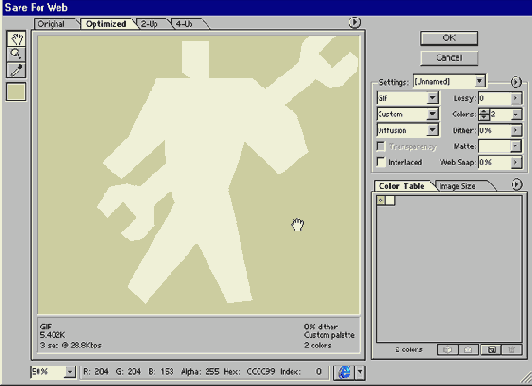
Task: Select the Zoom tool
Action: click(x=16, y=54)
